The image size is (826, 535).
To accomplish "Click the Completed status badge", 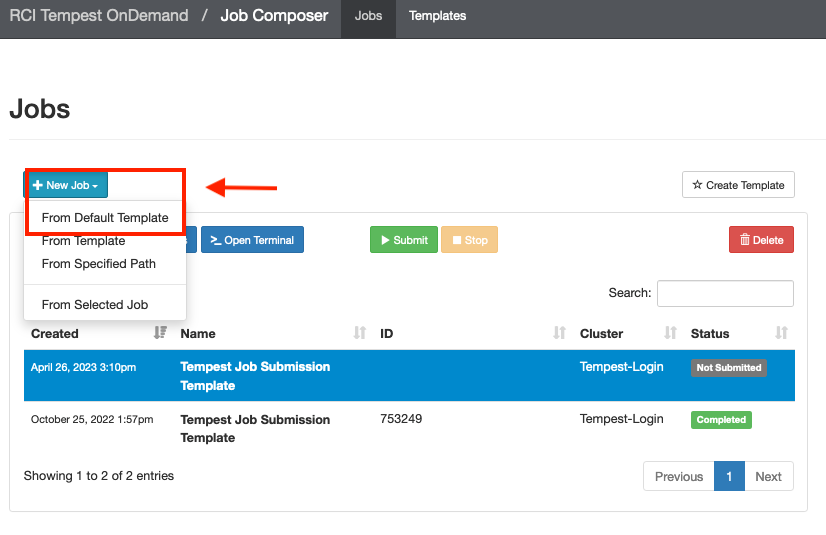I will 721,420.
